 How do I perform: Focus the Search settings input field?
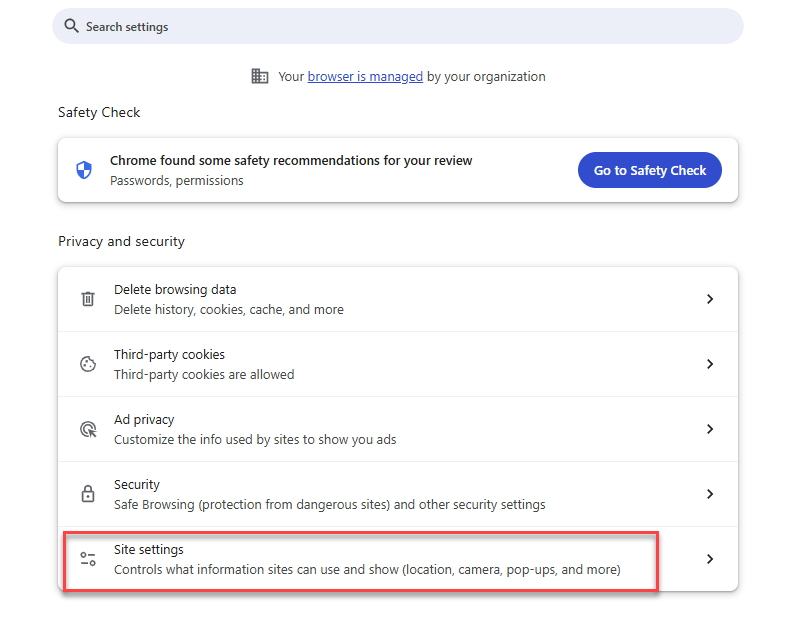point(400,27)
